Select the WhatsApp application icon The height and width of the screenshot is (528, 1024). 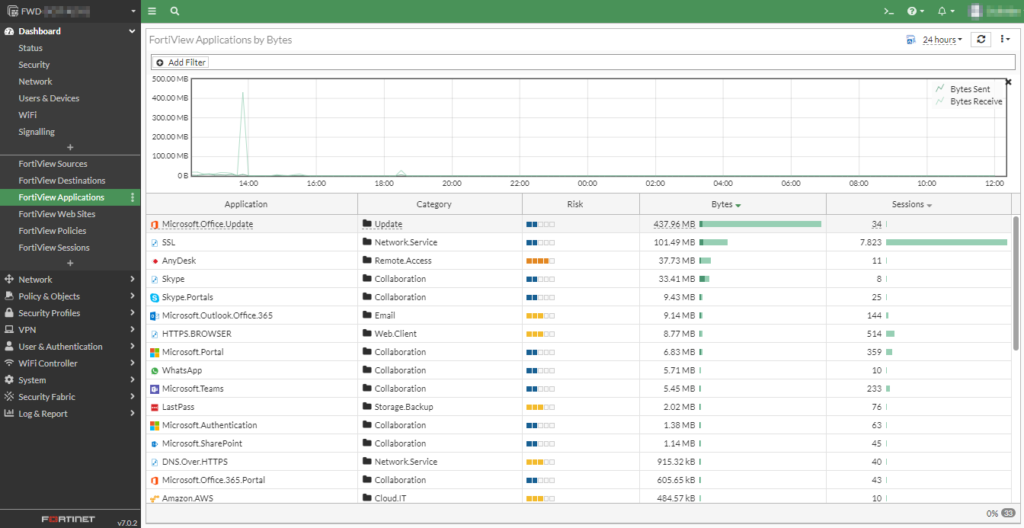(x=155, y=371)
